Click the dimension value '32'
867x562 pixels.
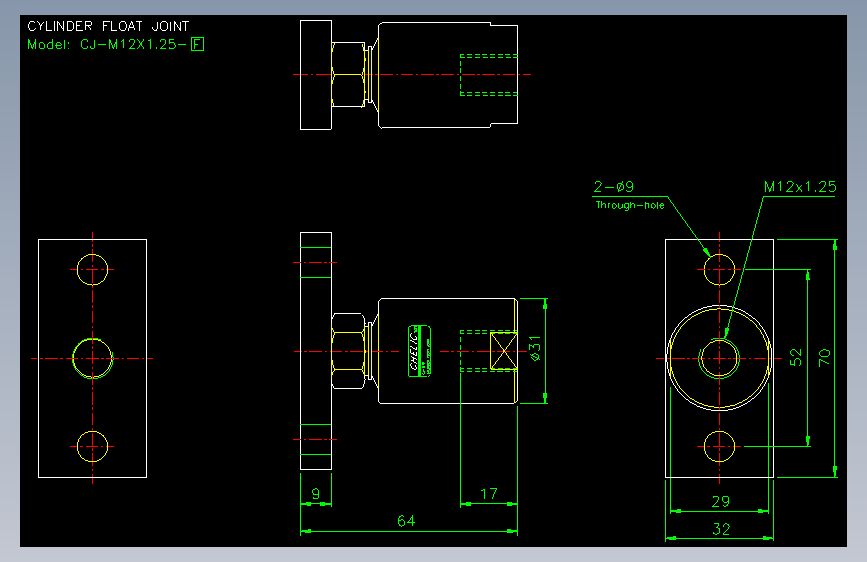coord(721,529)
